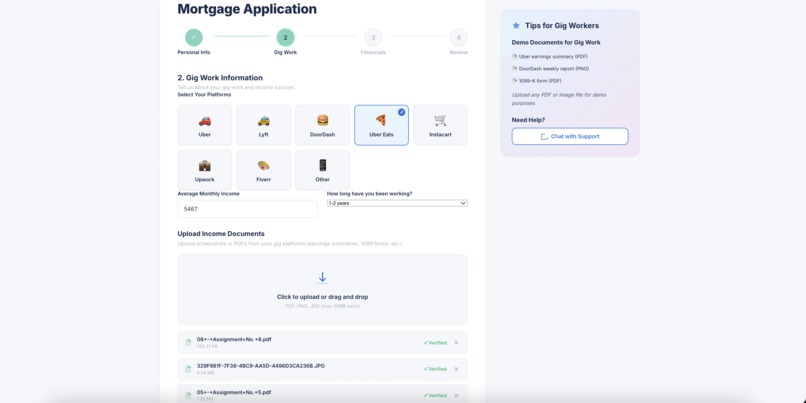Click the 08+-+Assignment+No.+8.pdf file name
Image resolution: width=806 pixels, height=403 pixels.
click(x=234, y=339)
